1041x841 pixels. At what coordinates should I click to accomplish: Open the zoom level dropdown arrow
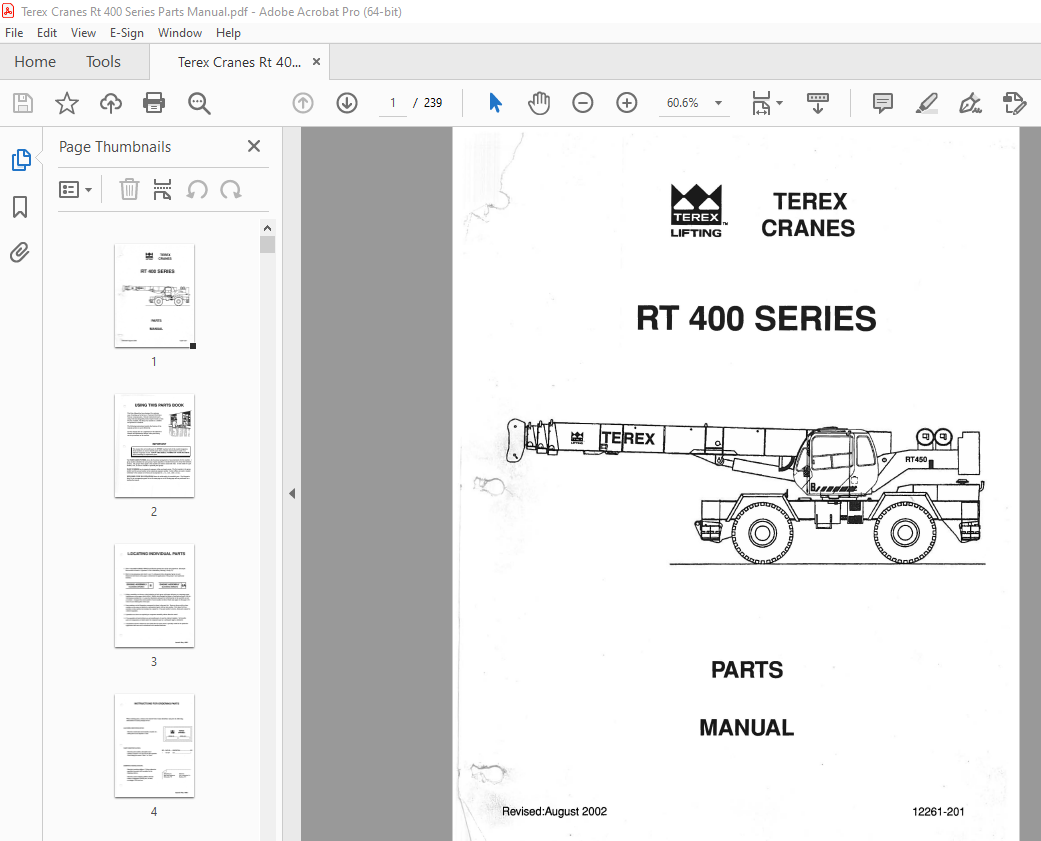(718, 103)
